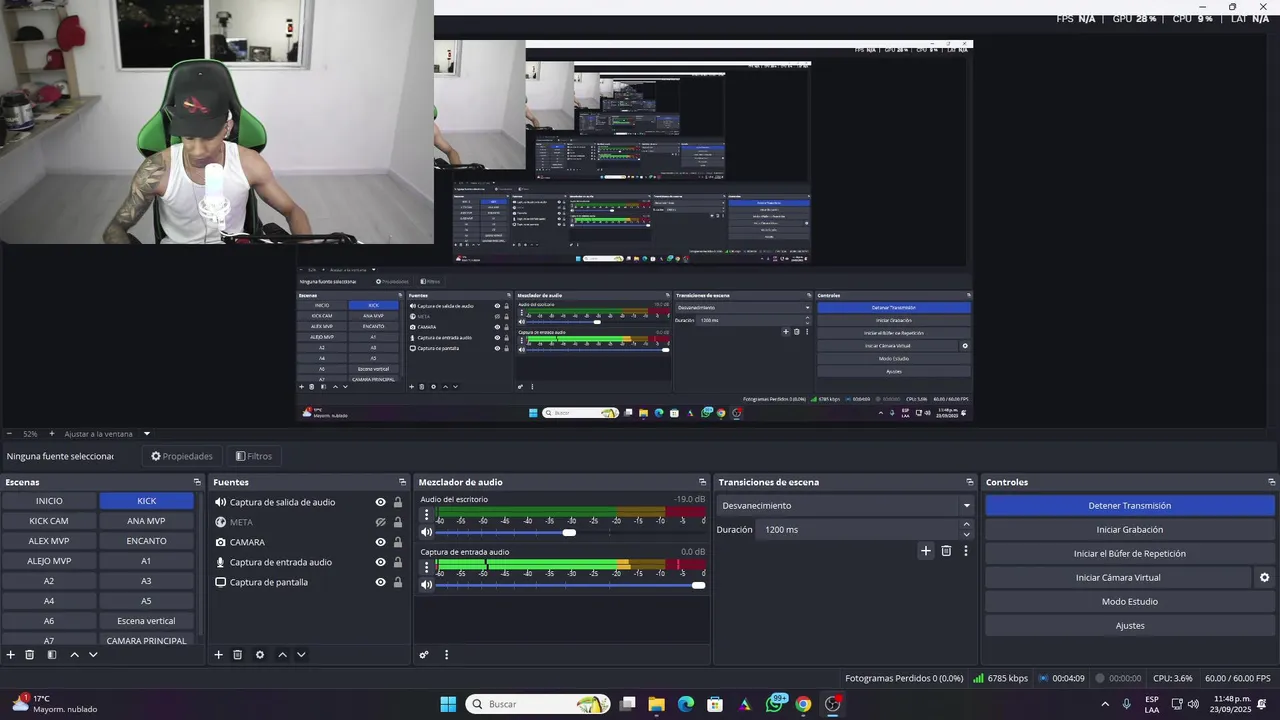This screenshot has height=720, width=1280.
Task: Enable Modo Estudio
Action: point(1129,602)
